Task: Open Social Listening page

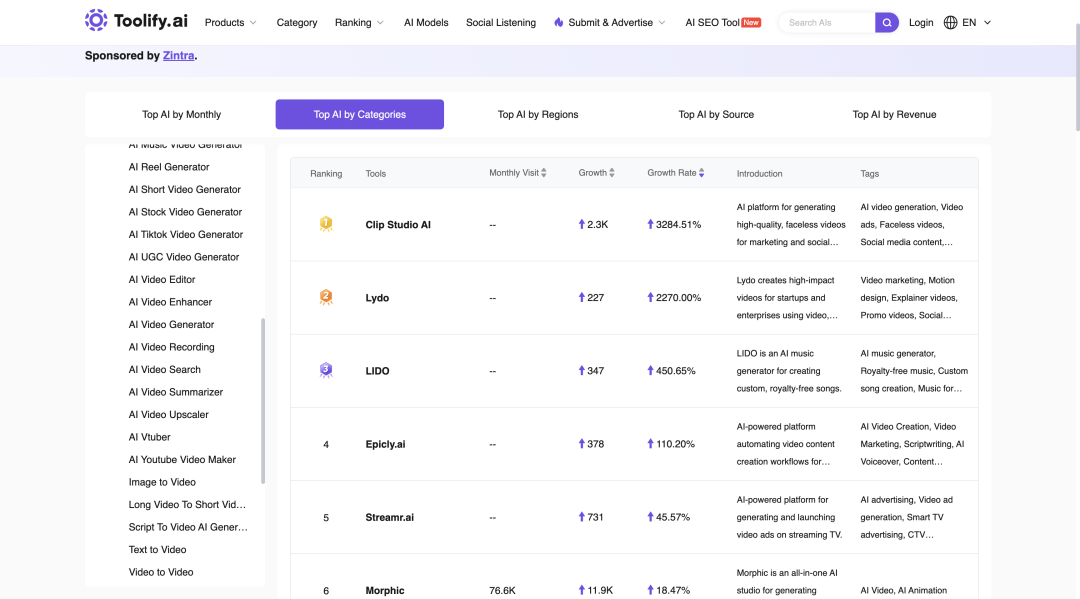Action: (x=501, y=23)
